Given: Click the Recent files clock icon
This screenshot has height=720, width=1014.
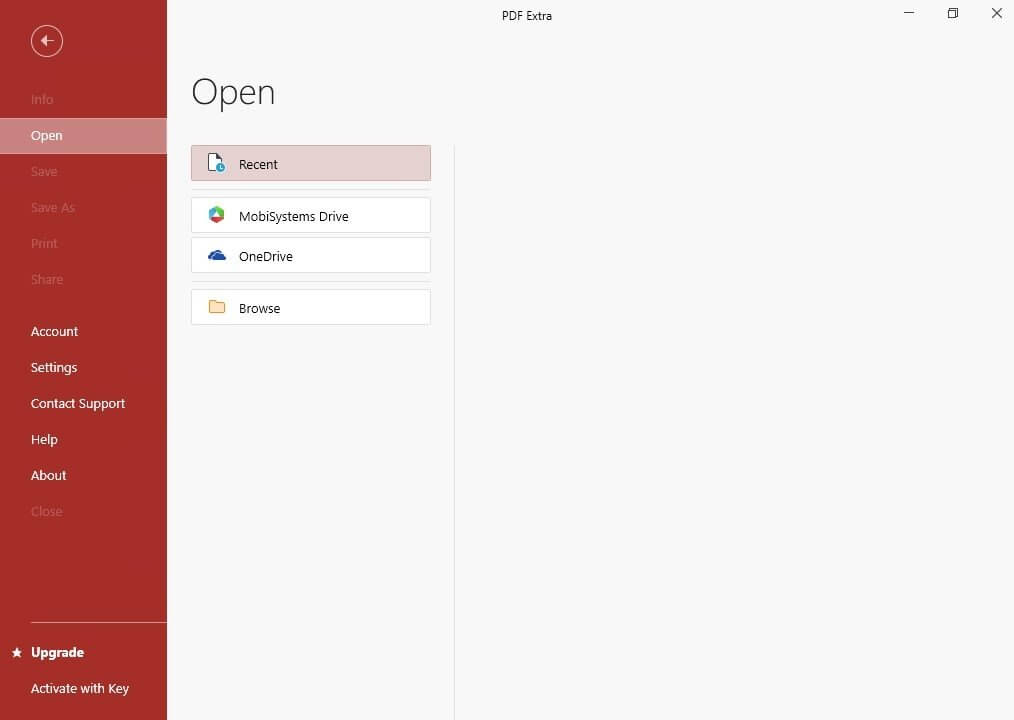Looking at the screenshot, I should click(216, 163).
